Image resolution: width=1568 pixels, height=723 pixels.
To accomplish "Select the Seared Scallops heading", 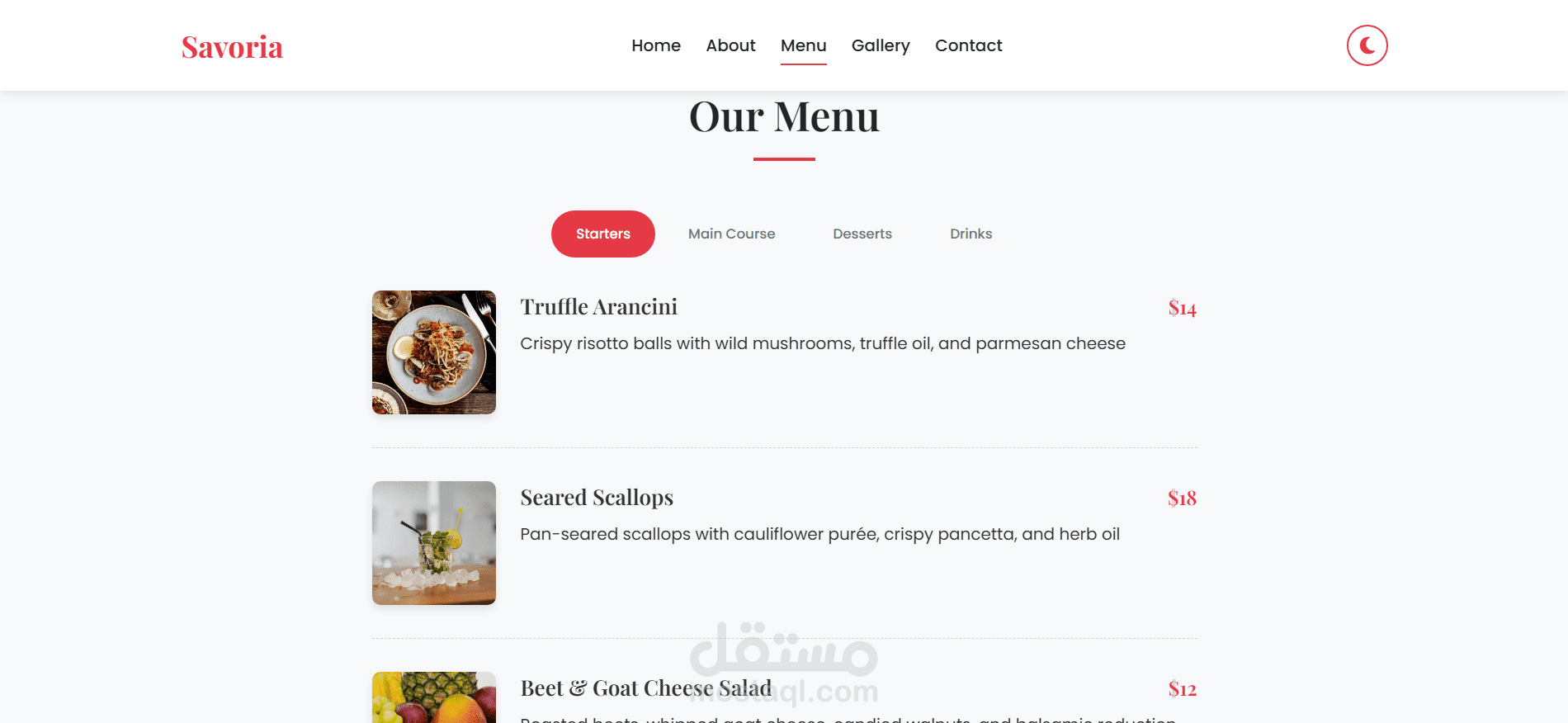I will click(x=597, y=498).
